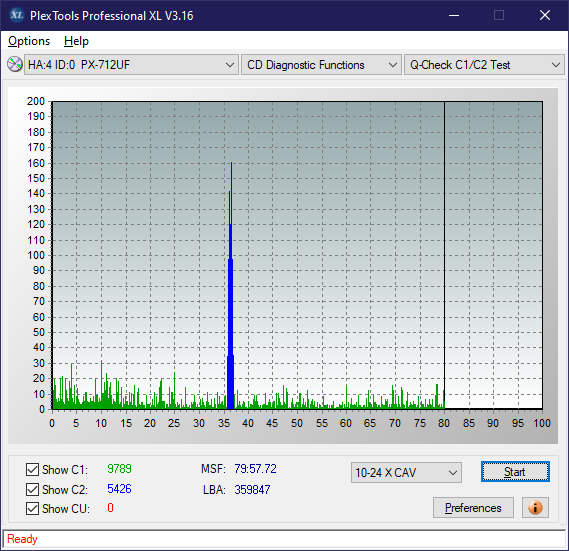Click the Start button
Viewport: 569px width, 551px height.
[515, 472]
